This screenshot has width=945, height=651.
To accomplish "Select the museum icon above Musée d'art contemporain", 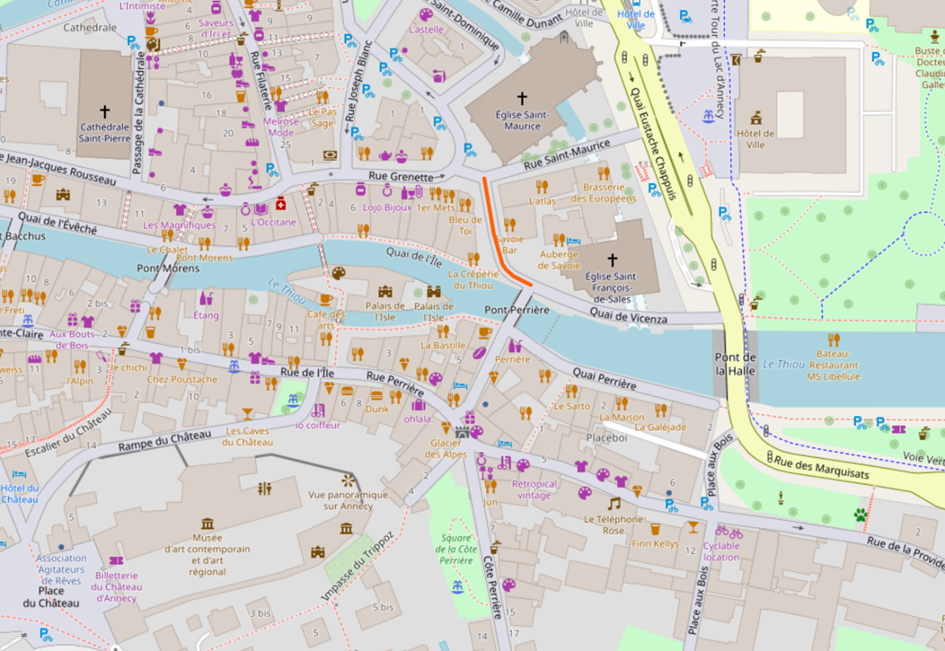I will coord(207,525).
